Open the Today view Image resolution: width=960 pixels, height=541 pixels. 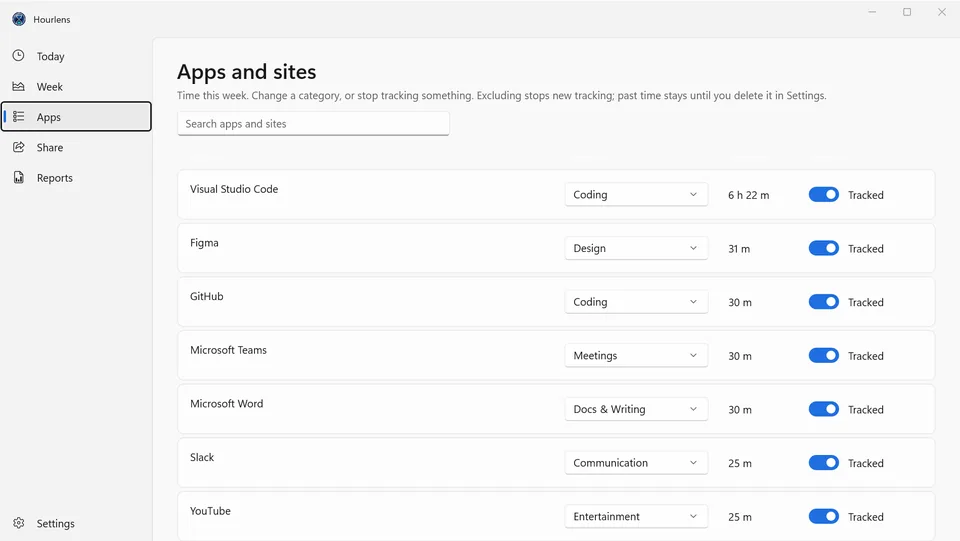76,56
